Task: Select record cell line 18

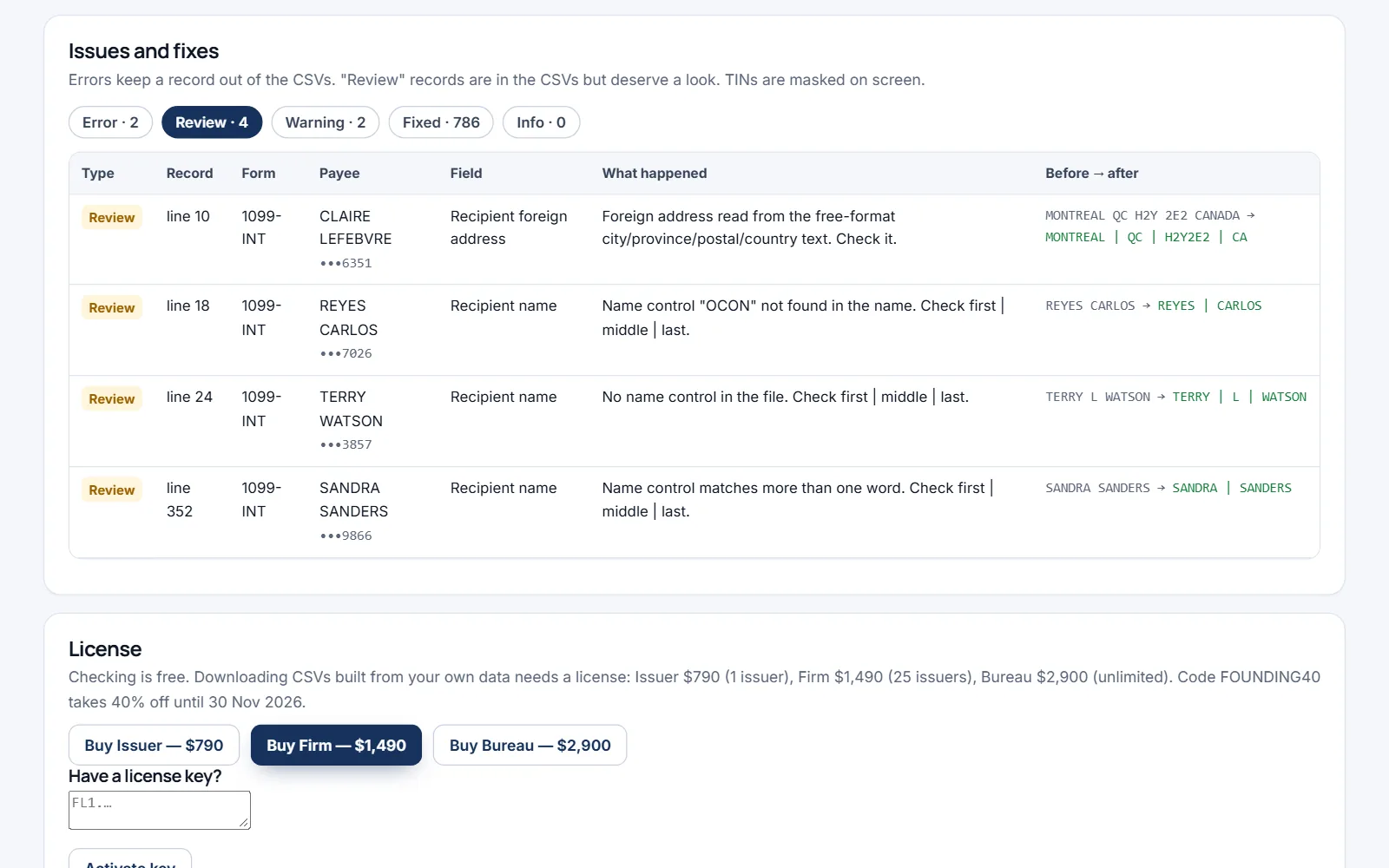Action: [x=188, y=306]
